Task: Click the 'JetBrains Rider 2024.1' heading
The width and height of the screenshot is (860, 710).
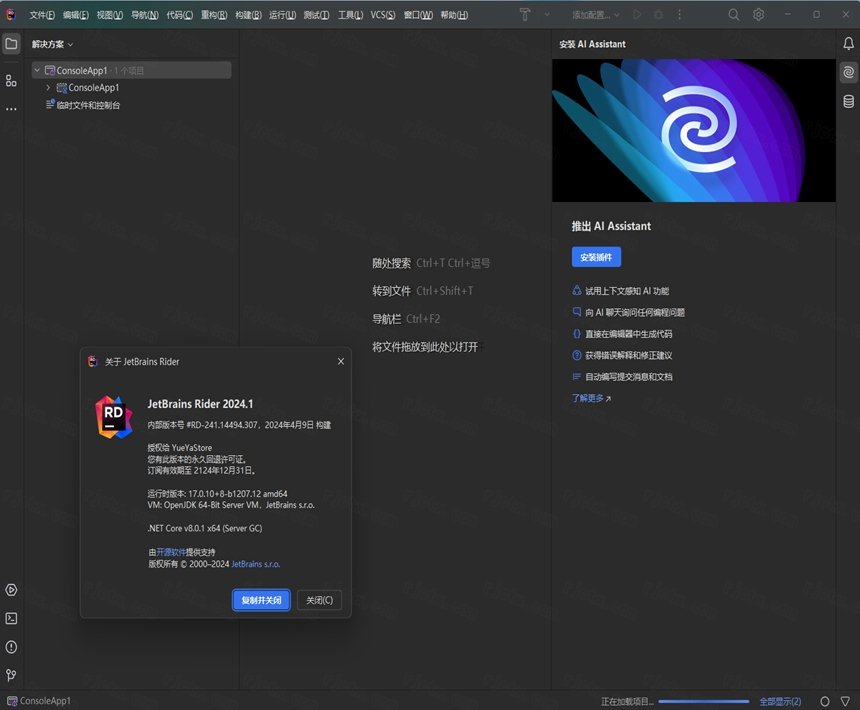Action: tap(200, 404)
